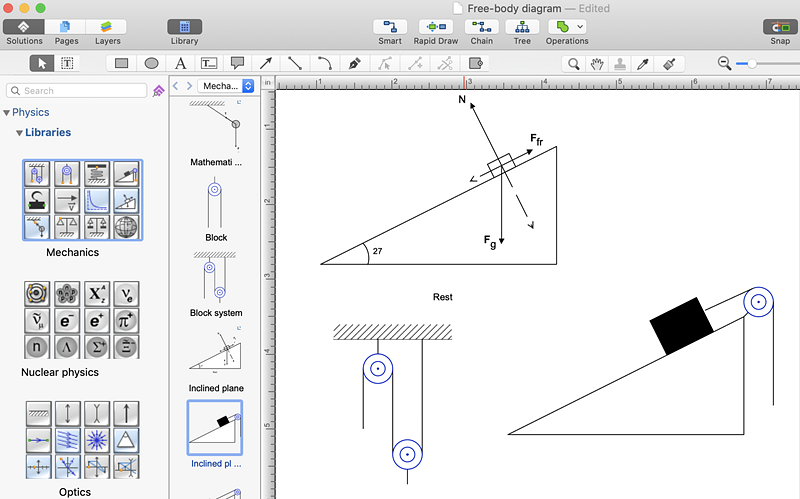Select the ellipse shape tool
Screen dimensions: 800x499
coord(151,63)
